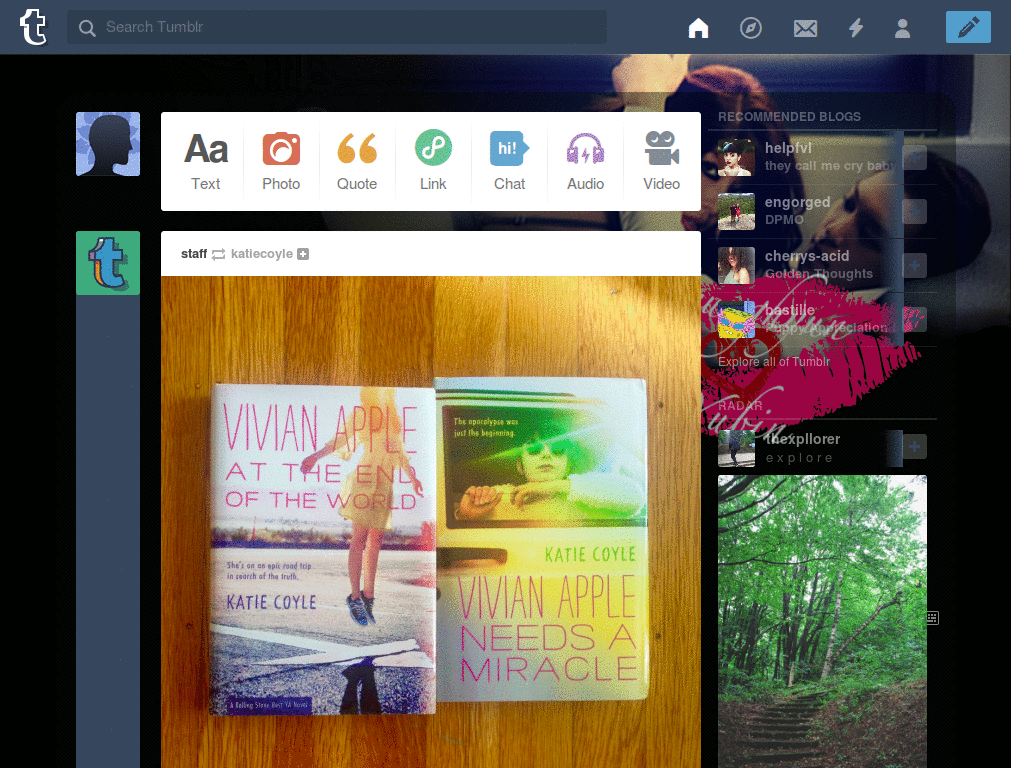Screen dimensions: 1024x768
Task: Open the staff blog link in post header
Action: pos(194,253)
